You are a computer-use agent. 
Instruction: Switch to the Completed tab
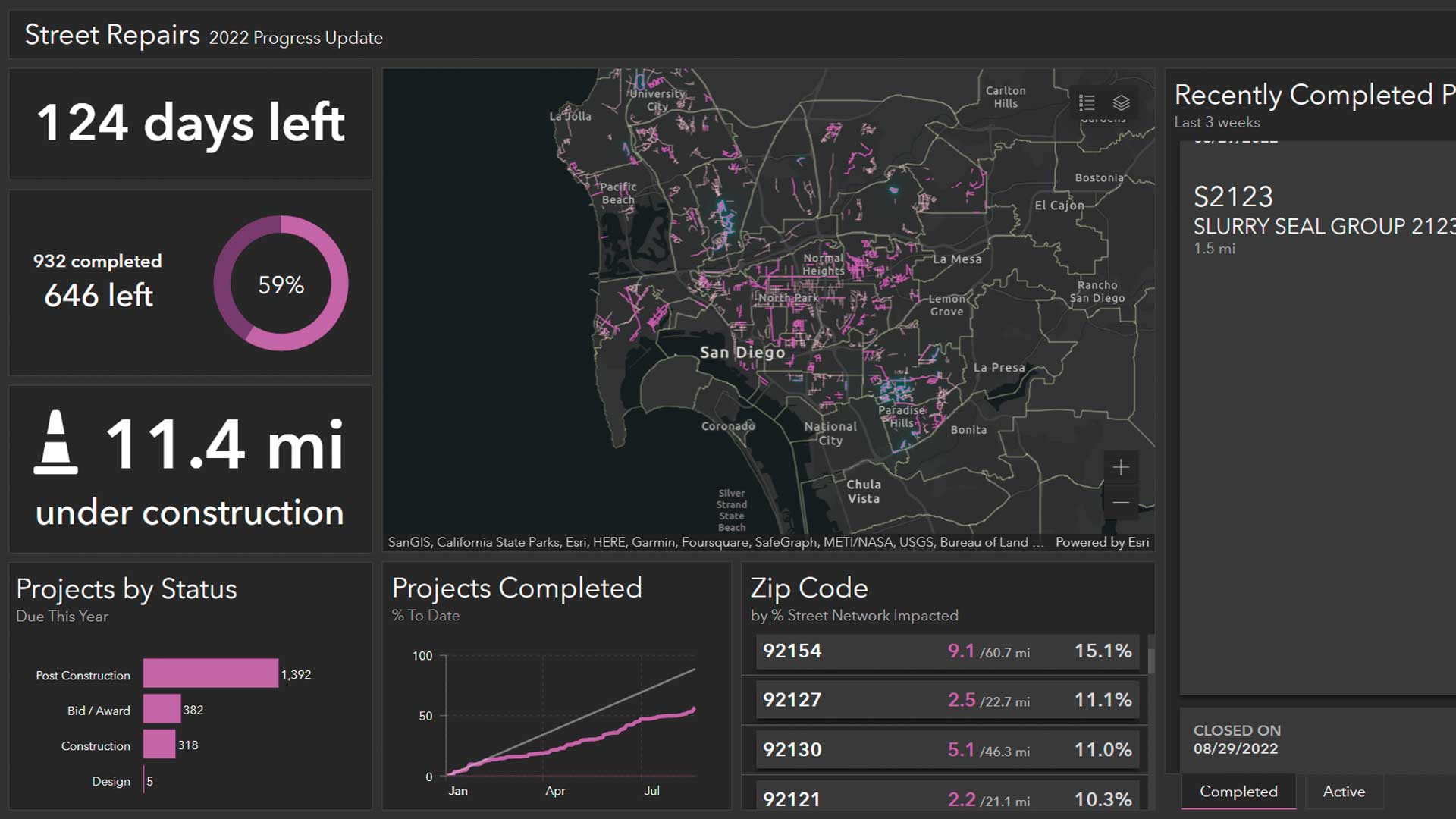pyautogui.click(x=1238, y=791)
